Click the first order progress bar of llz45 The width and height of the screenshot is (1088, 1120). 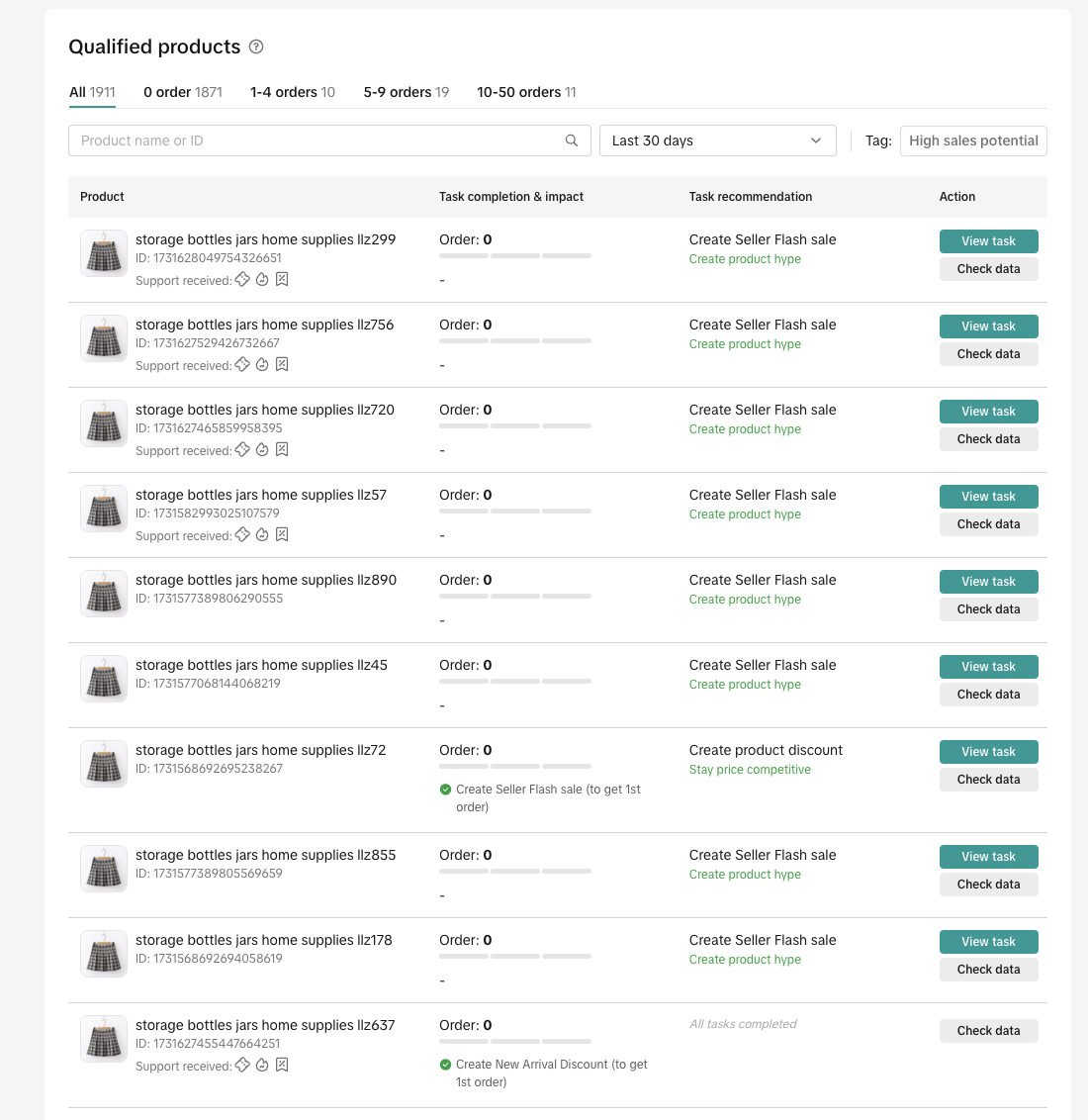tap(463, 681)
